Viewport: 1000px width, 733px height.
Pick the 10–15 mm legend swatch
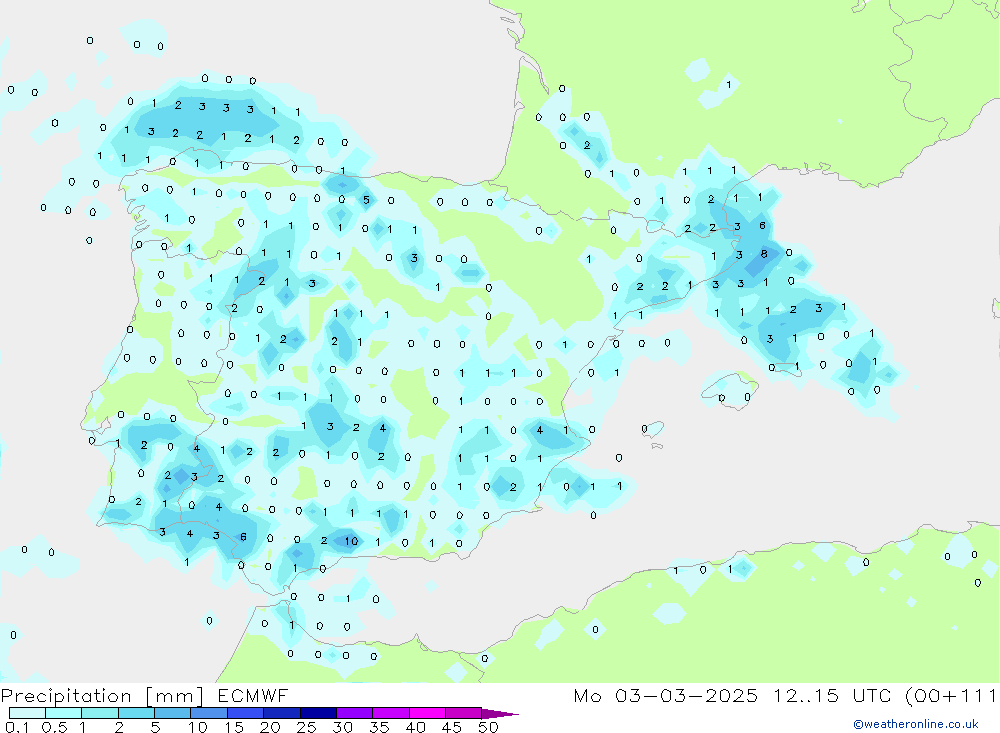click(x=209, y=713)
